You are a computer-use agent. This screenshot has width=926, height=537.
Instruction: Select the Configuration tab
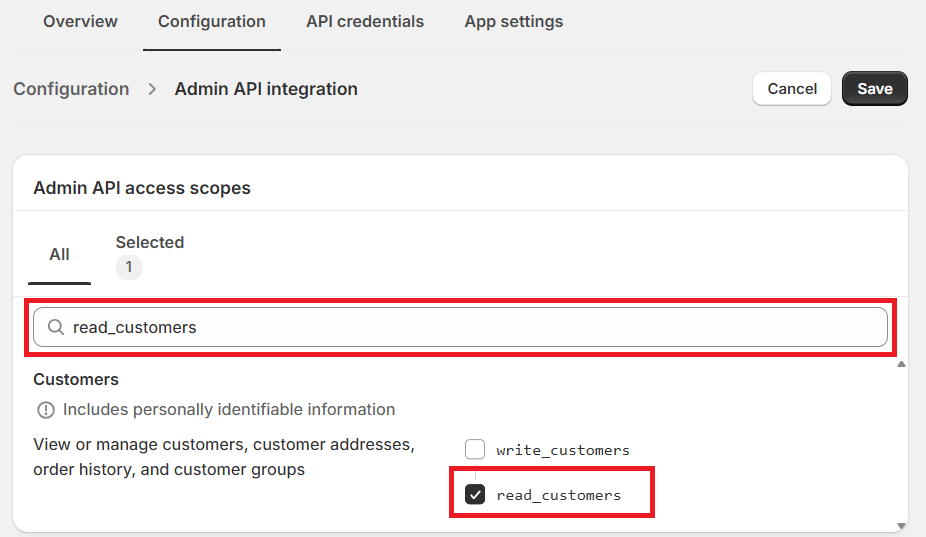point(212,21)
